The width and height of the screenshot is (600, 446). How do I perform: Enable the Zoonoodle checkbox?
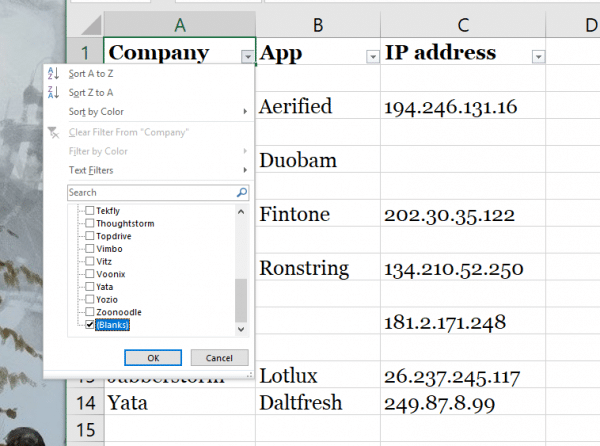[90, 312]
